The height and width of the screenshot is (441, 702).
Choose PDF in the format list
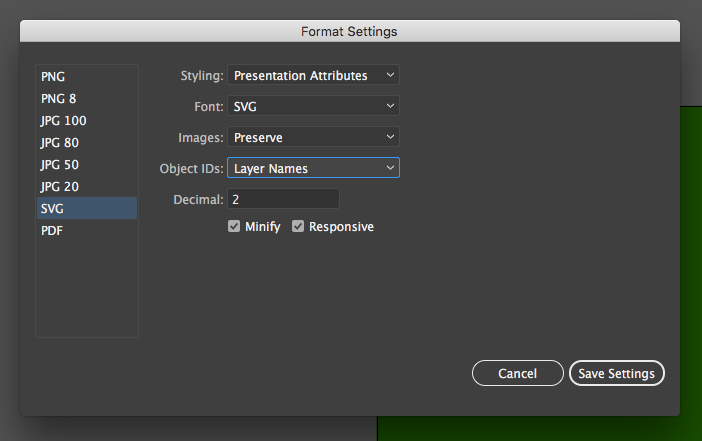(53, 230)
